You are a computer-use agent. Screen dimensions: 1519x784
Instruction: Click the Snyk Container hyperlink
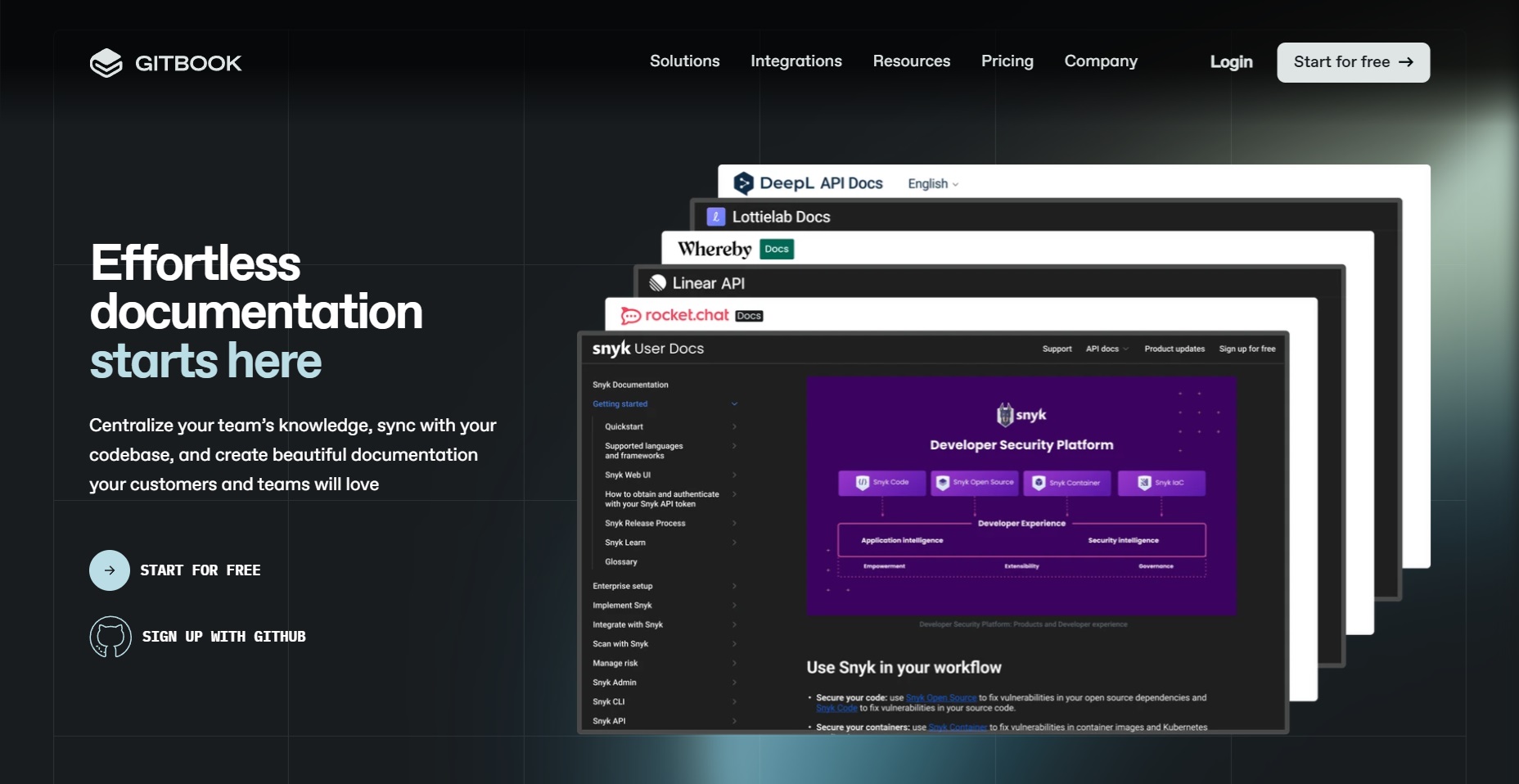pos(958,728)
